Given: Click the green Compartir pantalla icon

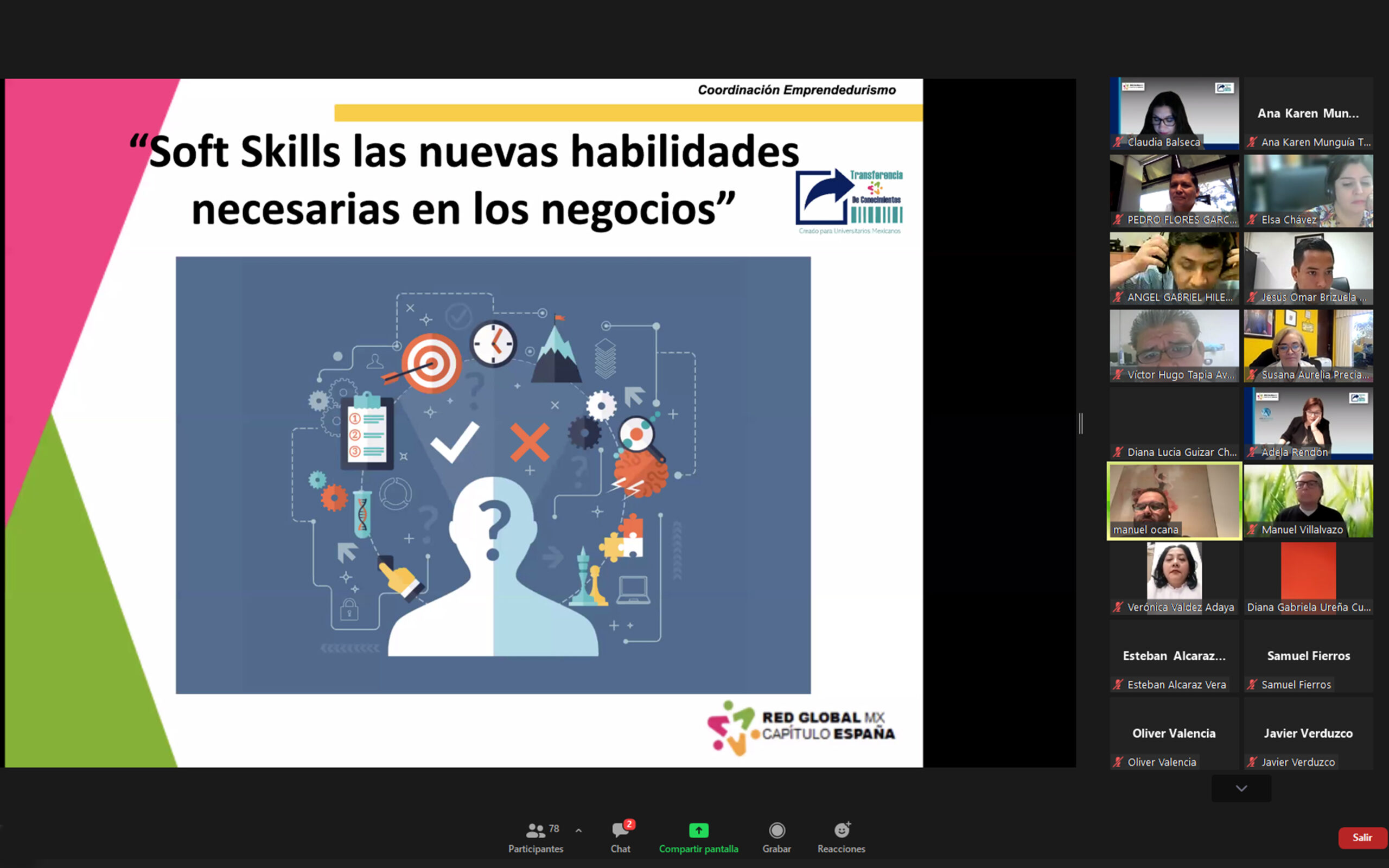Looking at the screenshot, I should (x=698, y=830).
